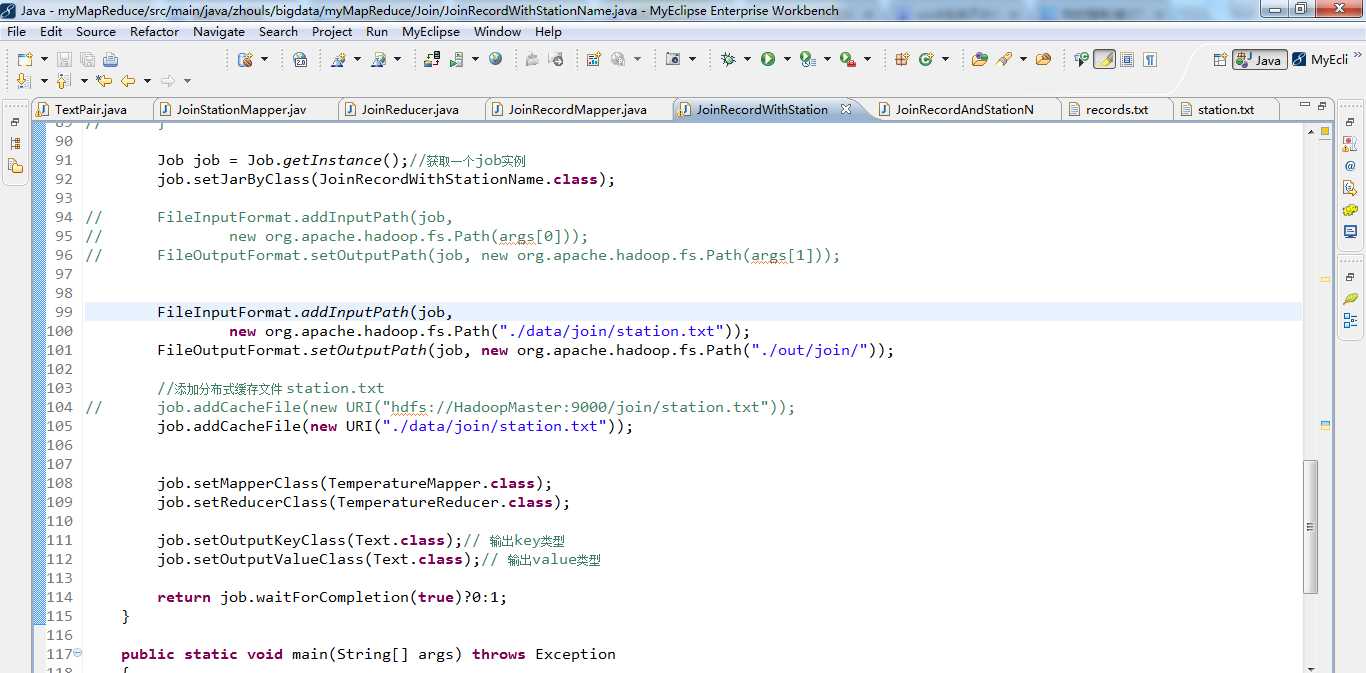Open the camera capture dropdown arrow

pos(692,59)
